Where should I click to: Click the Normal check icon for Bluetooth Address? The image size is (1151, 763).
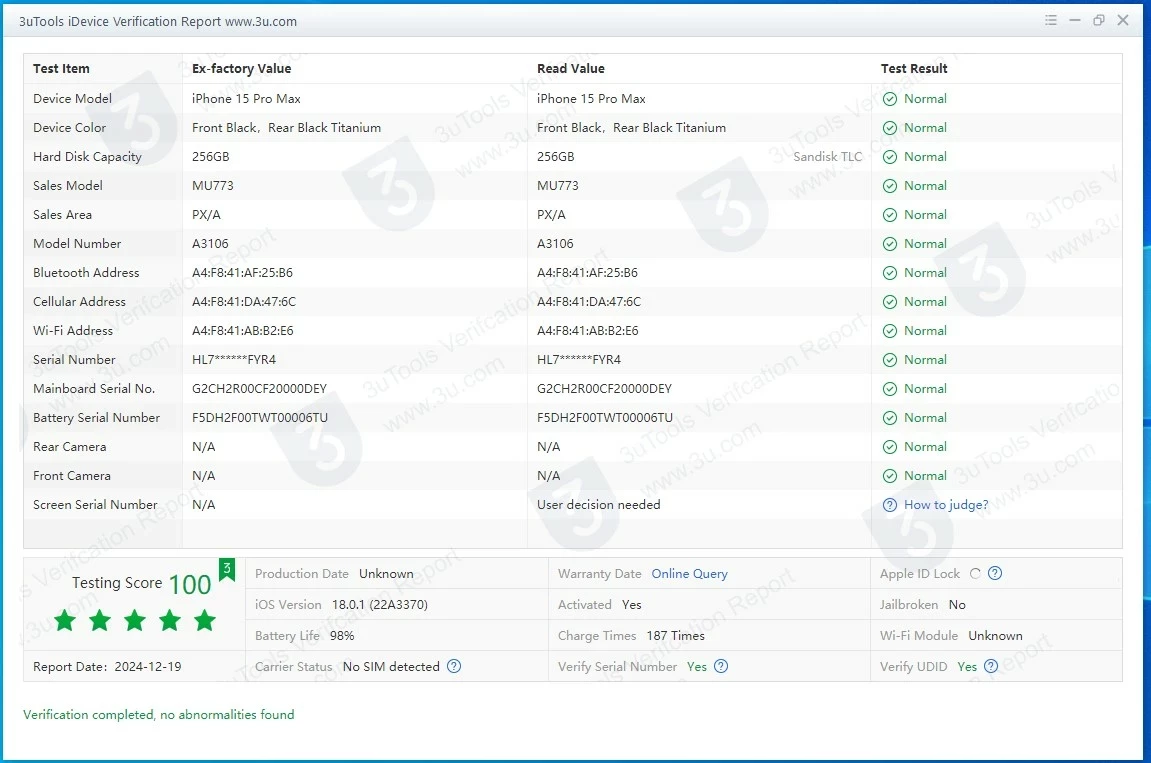(890, 273)
